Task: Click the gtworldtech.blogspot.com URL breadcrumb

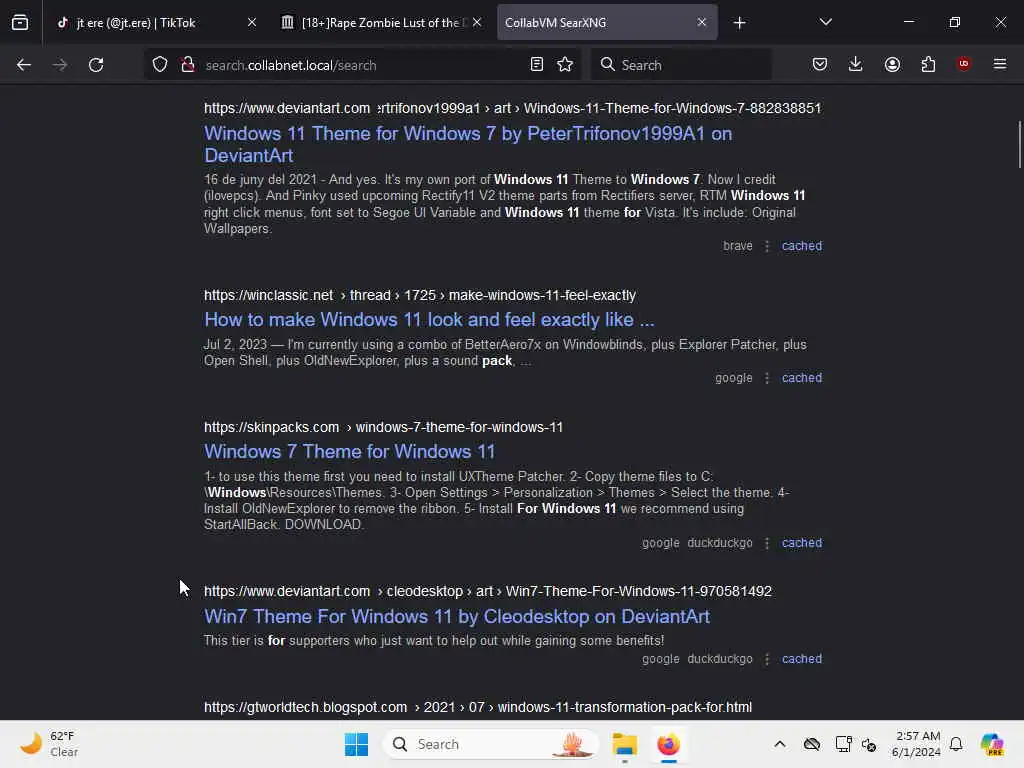Action: point(478,707)
